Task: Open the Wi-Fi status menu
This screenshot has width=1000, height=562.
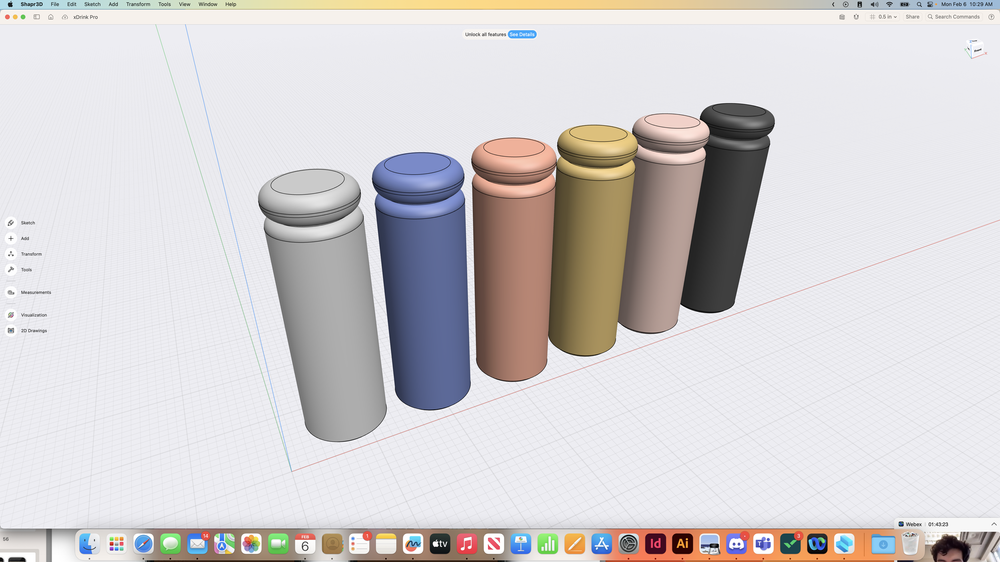Action: (889, 4)
